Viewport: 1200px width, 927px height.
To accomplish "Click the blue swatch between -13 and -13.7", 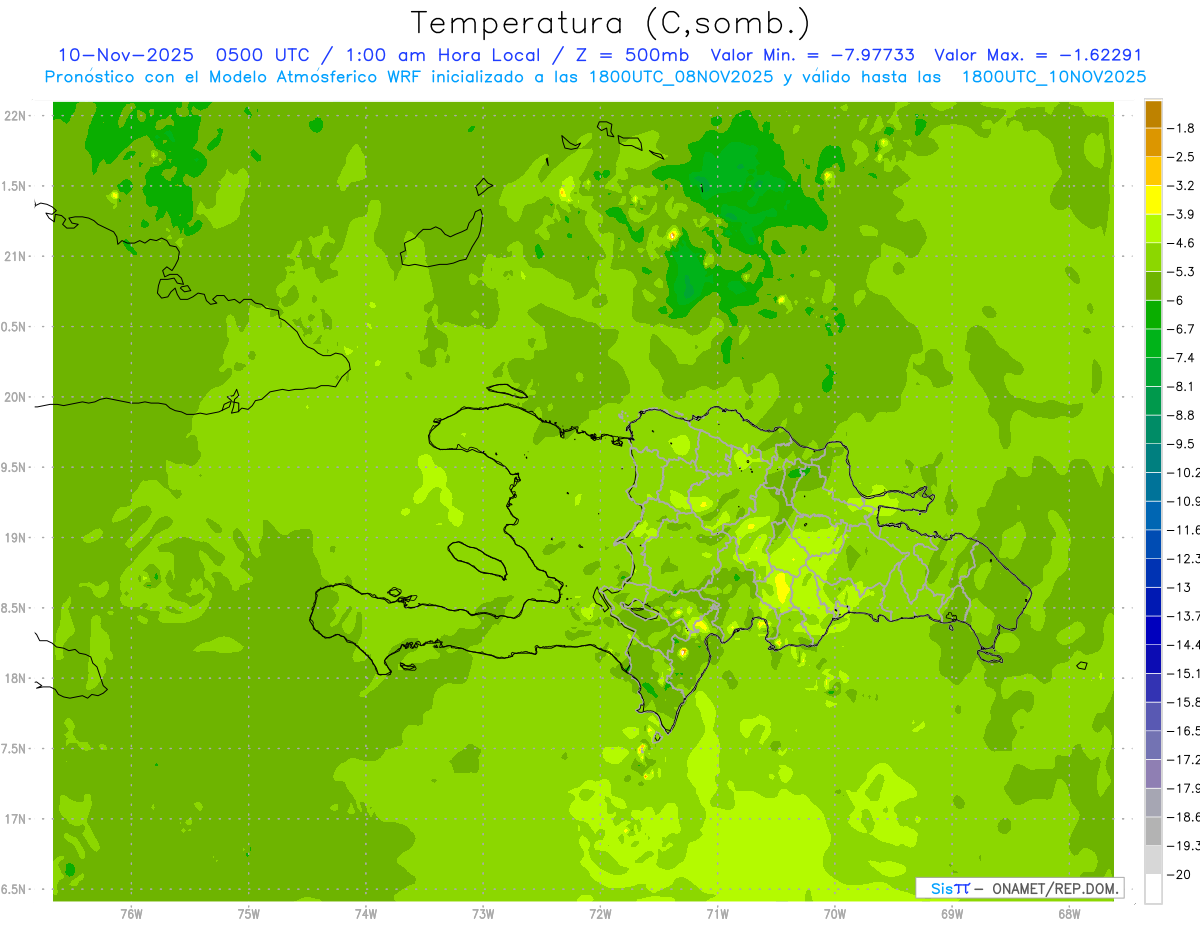I will tap(1153, 601).
